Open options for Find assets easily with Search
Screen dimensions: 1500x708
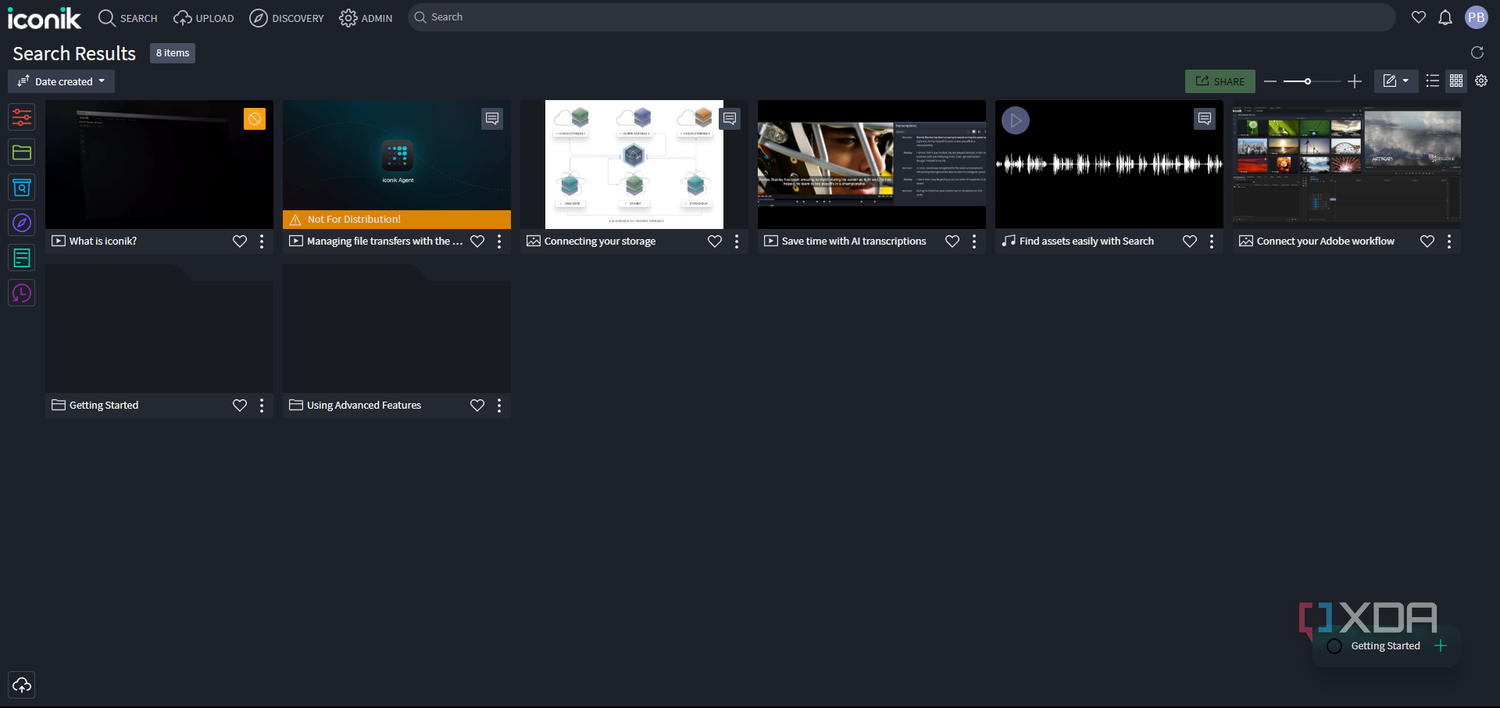coord(1212,241)
